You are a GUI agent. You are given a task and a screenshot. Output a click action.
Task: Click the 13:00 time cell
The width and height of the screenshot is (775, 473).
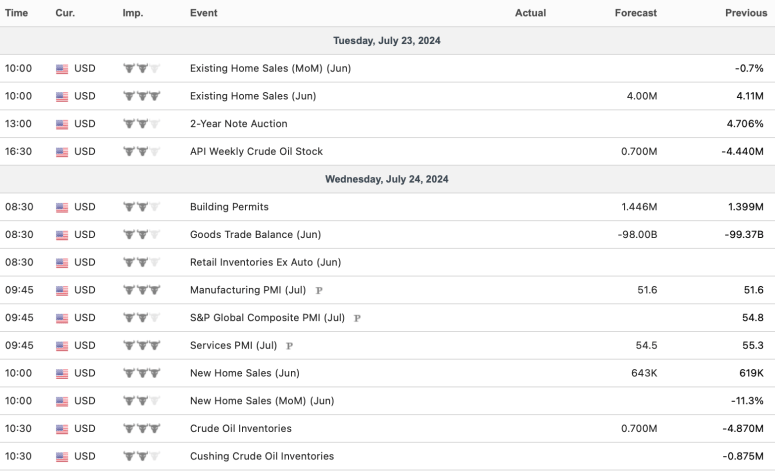[x=18, y=124]
